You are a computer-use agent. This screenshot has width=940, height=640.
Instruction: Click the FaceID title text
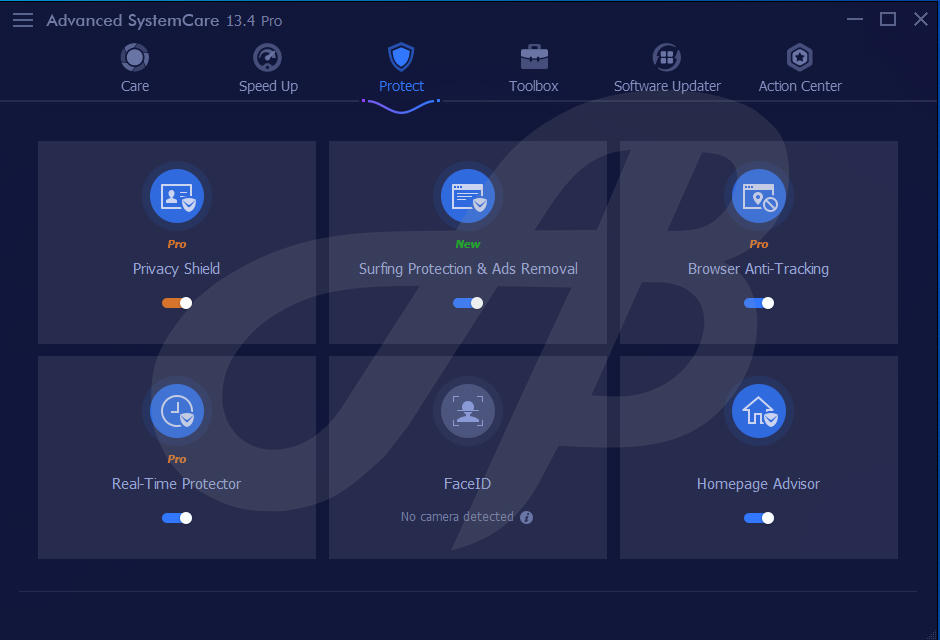[x=467, y=484]
